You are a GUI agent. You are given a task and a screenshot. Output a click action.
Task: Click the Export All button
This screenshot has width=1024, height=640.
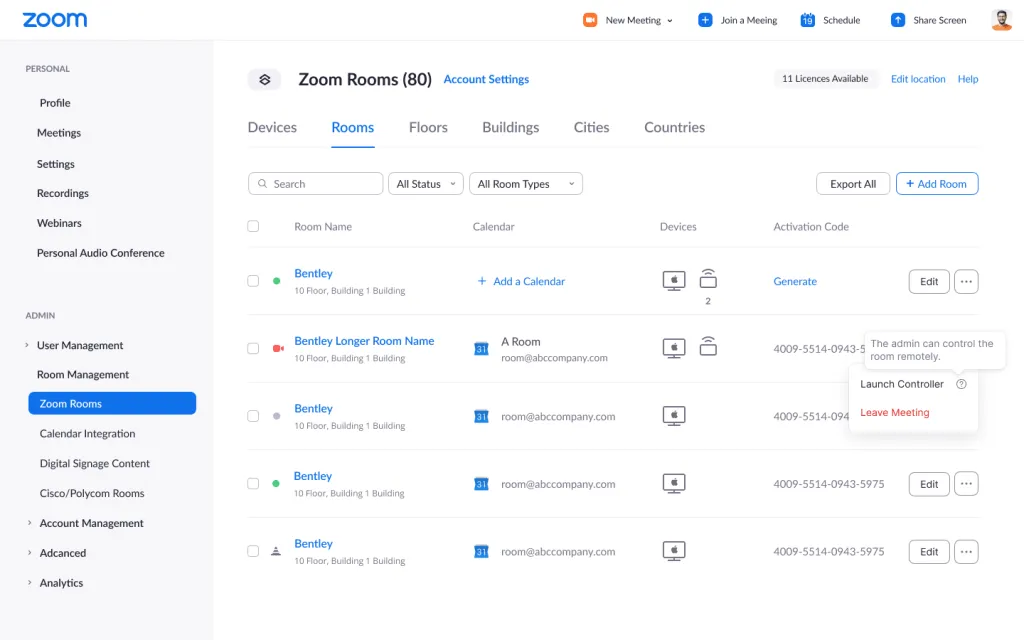[x=853, y=184]
